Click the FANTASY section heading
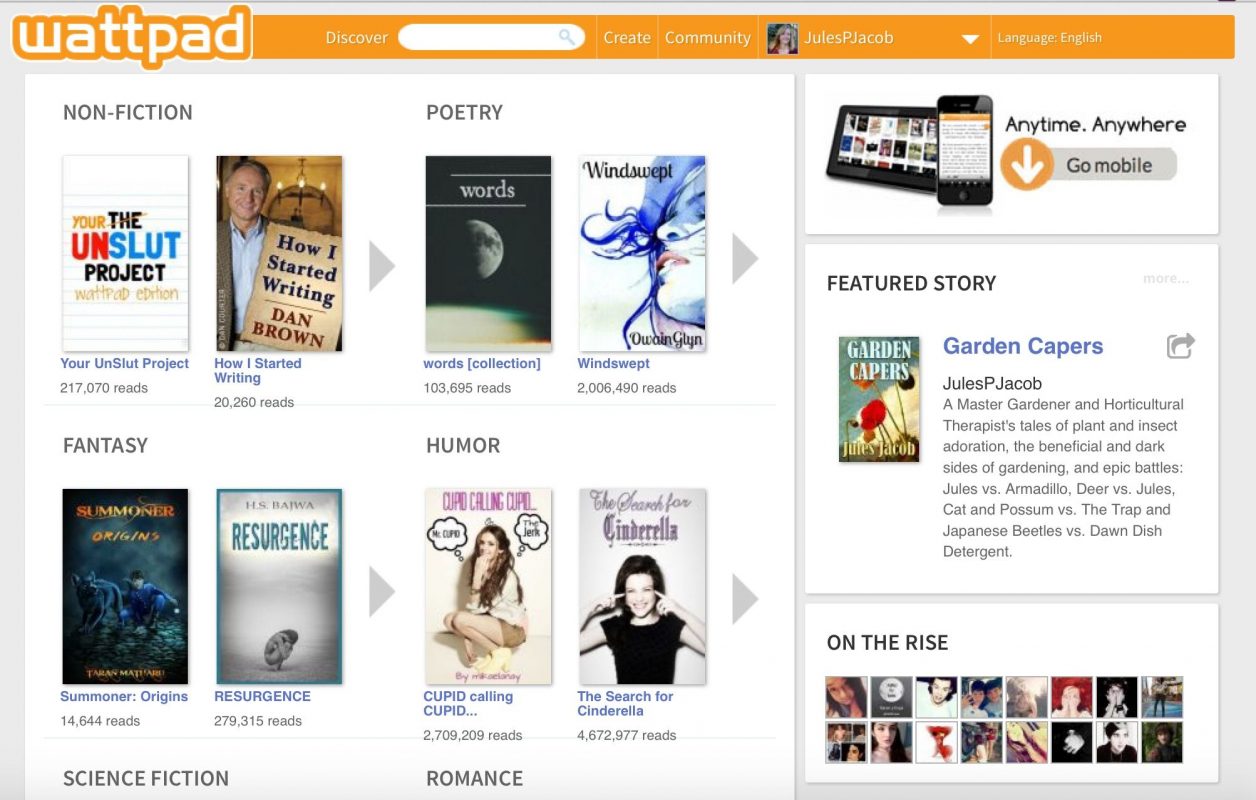The image size is (1256, 800). coord(105,446)
